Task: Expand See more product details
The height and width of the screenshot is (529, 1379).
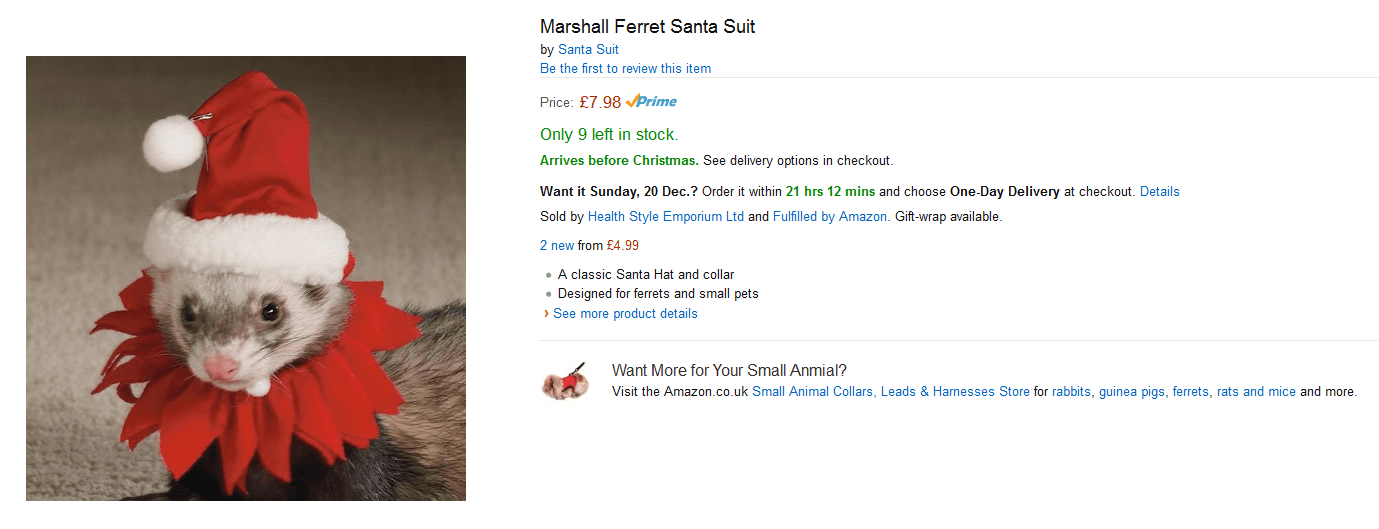Action: tap(625, 313)
